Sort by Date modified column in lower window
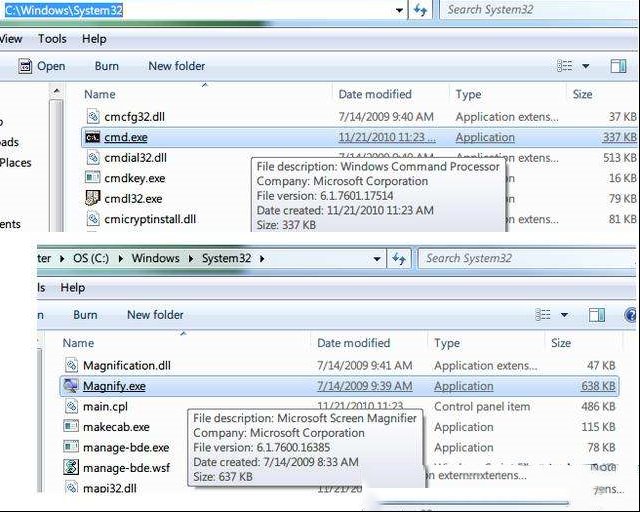Viewport: 640px width, 512px height. coord(353,343)
